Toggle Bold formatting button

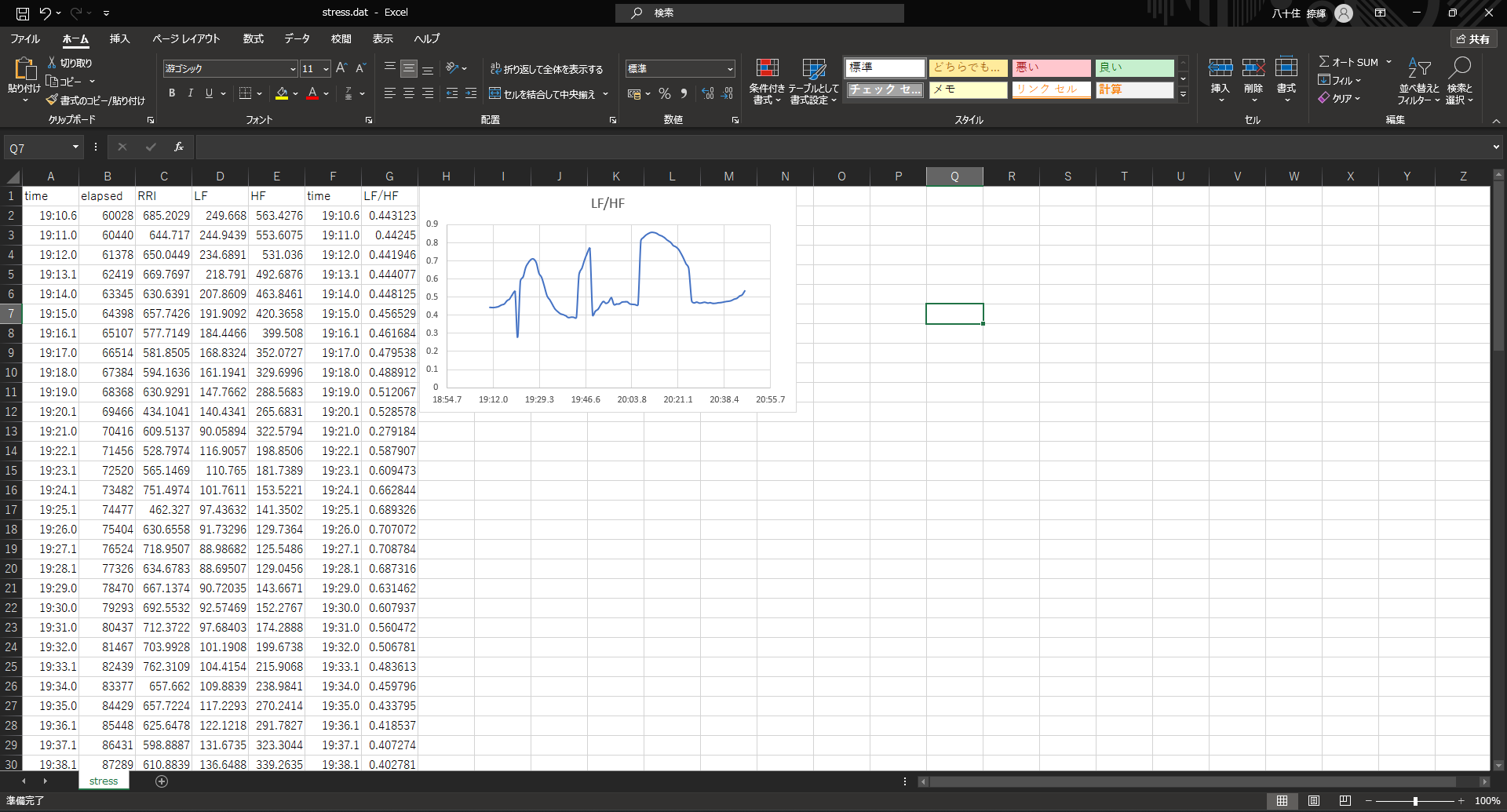coord(172,93)
